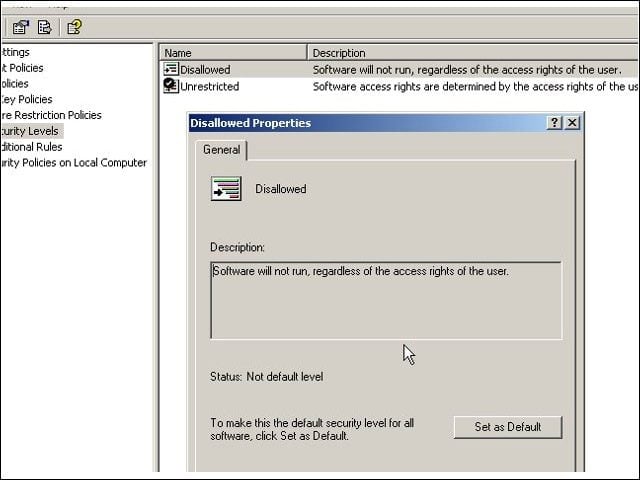This screenshot has width=640, height=480.
Task: Switch to the General tab
Action: 221,150
